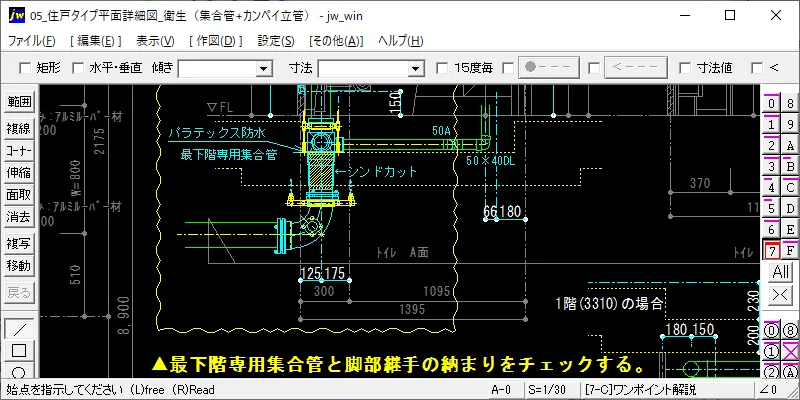The image size is (800, 400).
Task: Open the [その他(A)] menu
Action: pyautogui.click(x=336, y=41)
